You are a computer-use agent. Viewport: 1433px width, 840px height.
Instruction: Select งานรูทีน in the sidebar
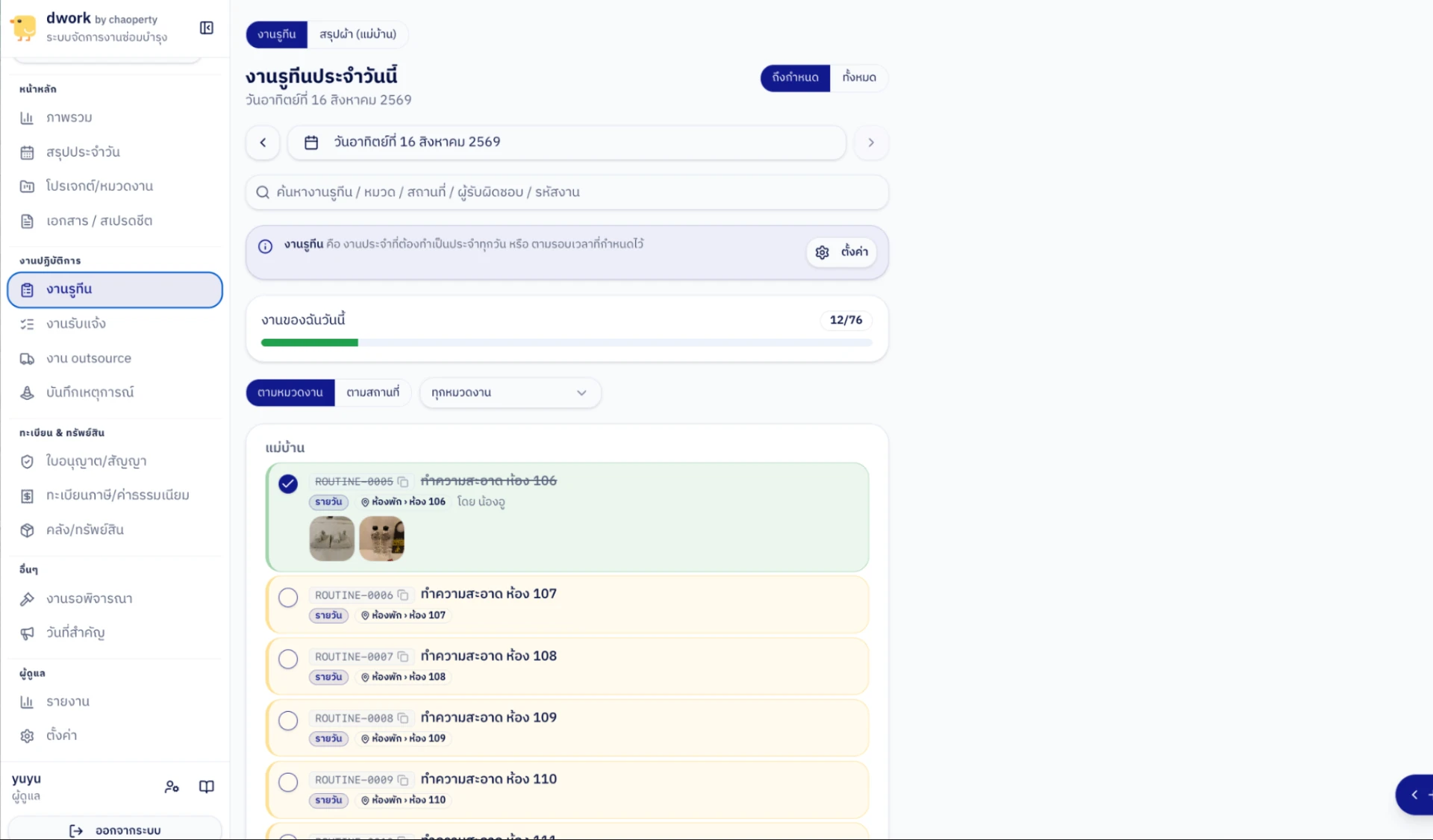[x=115, y=289]
